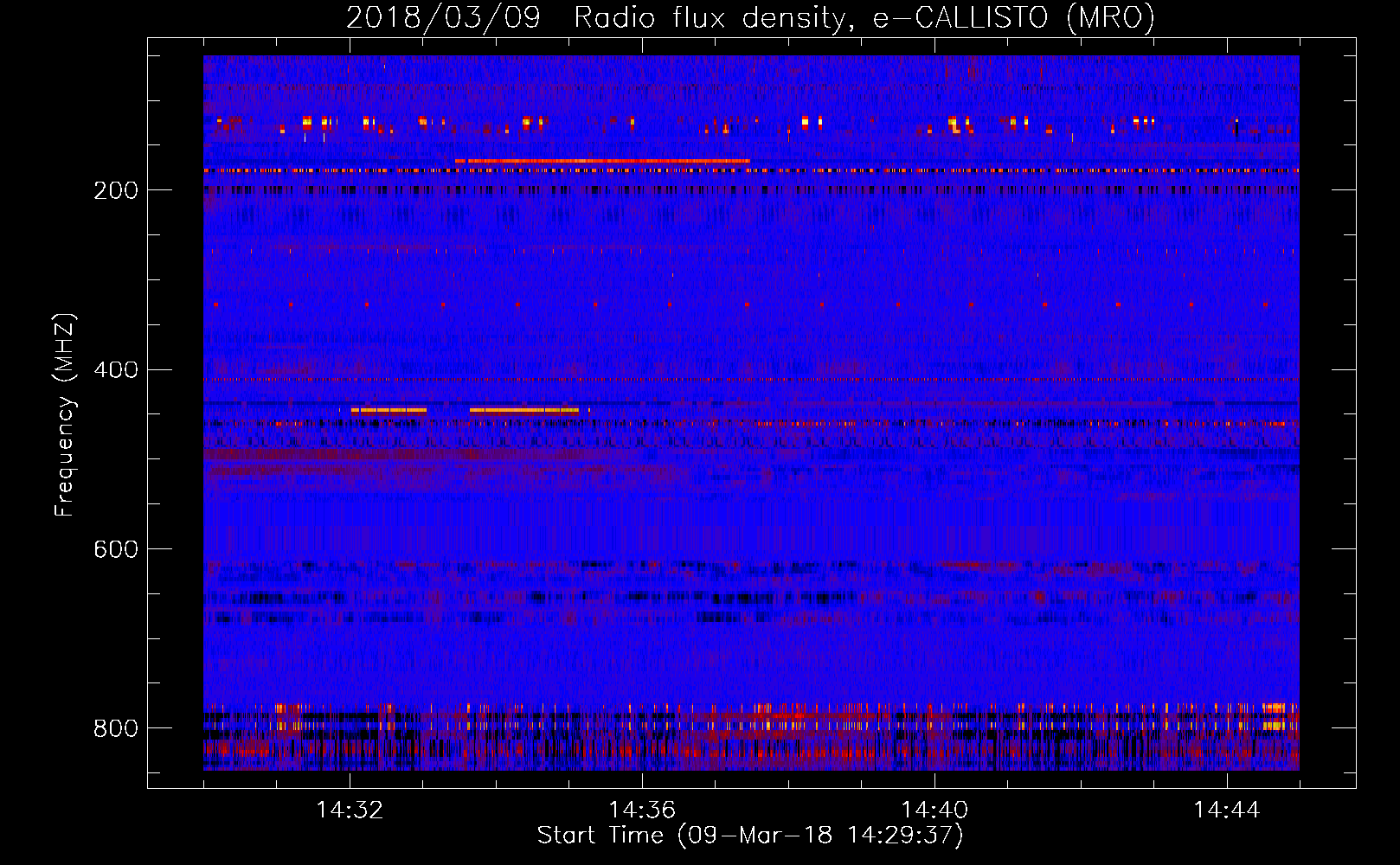Click the 'Start Time (09-Mar-18 14:29:37)' label
Screen dimensions: 1400x865
749,836
